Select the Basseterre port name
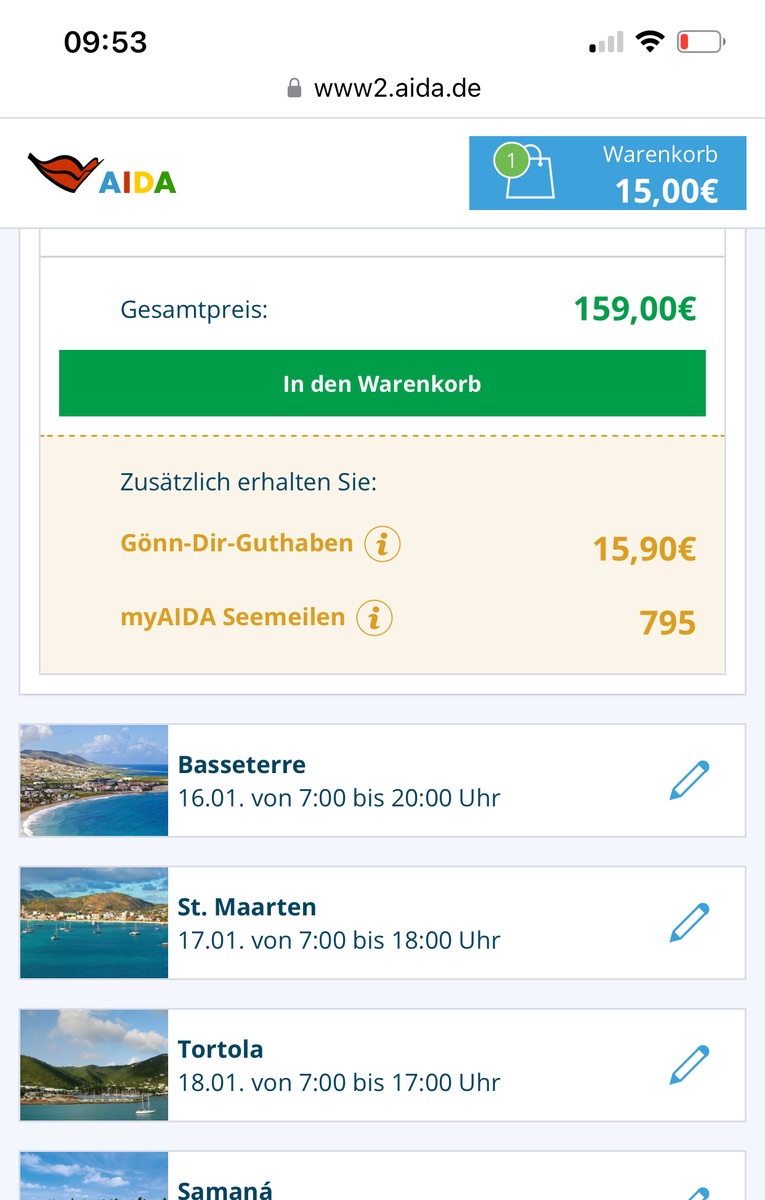Screen dimensions: 765x1200 pos(242,765)
